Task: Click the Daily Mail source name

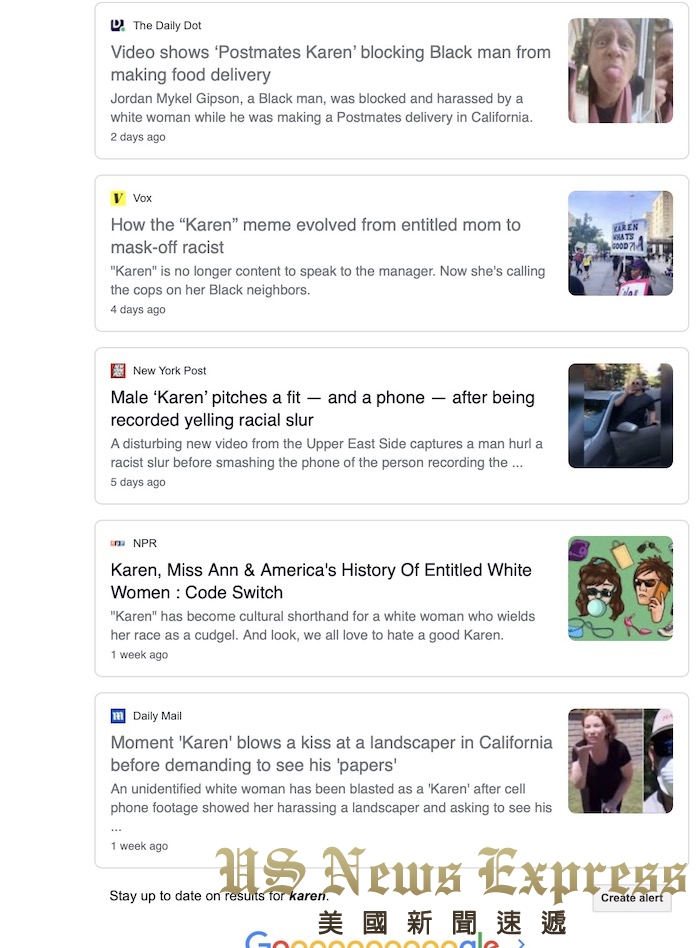Action: pyautogui.click(x=157, y=716)
